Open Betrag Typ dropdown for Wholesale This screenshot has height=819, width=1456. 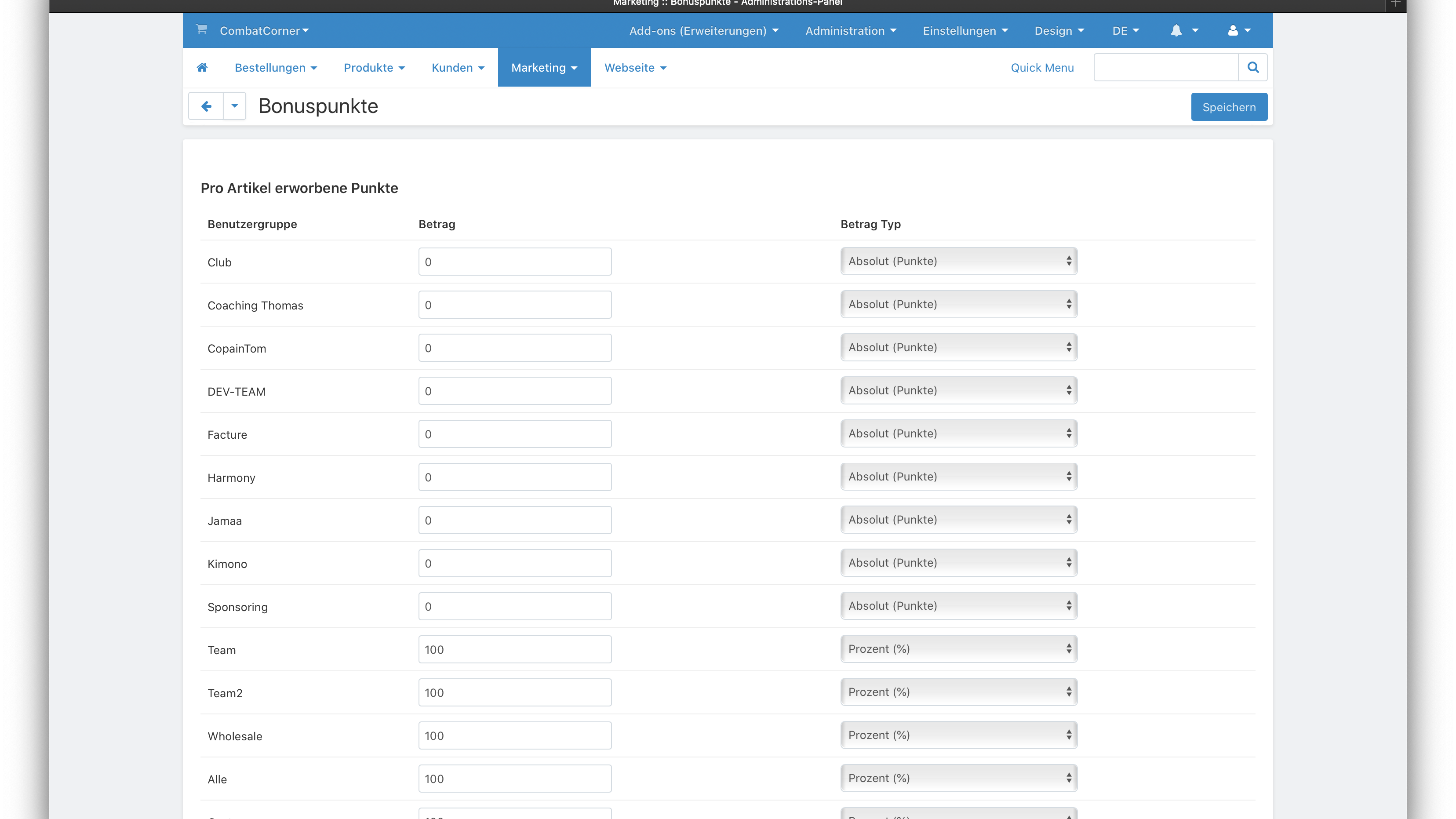tap(959, 735)
